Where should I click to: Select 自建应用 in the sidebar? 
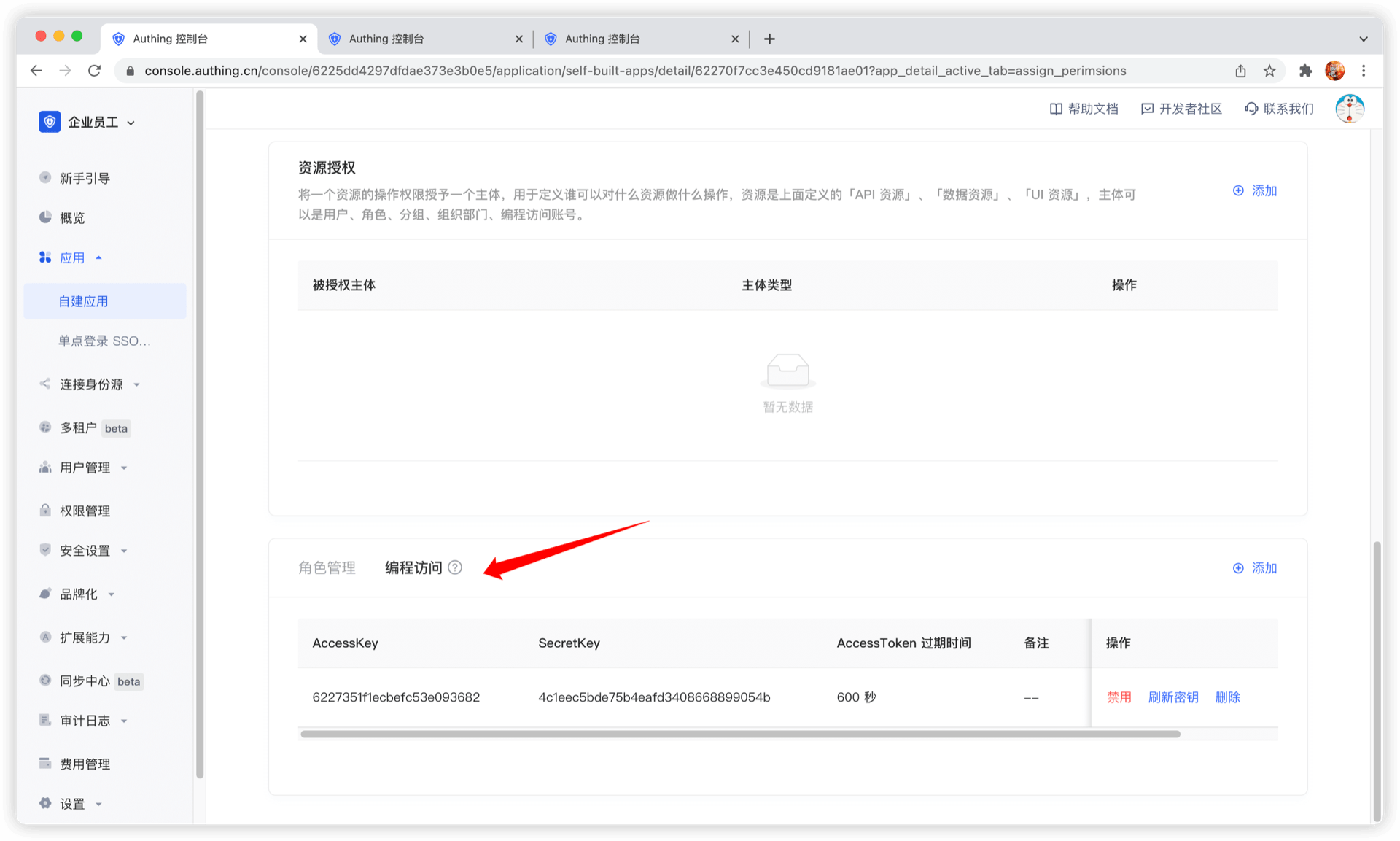click(x=84, y=301)
